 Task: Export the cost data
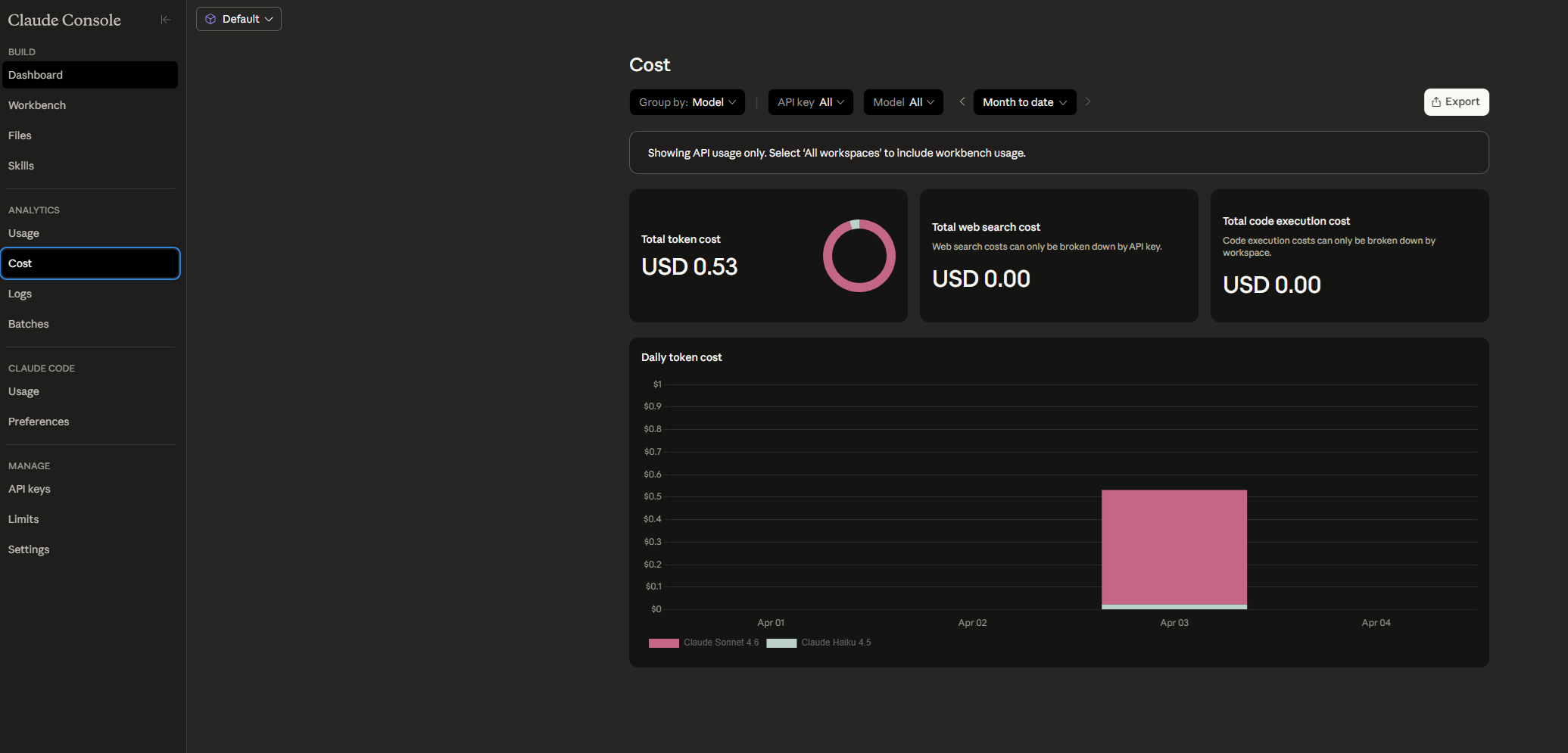[1455, 102]
